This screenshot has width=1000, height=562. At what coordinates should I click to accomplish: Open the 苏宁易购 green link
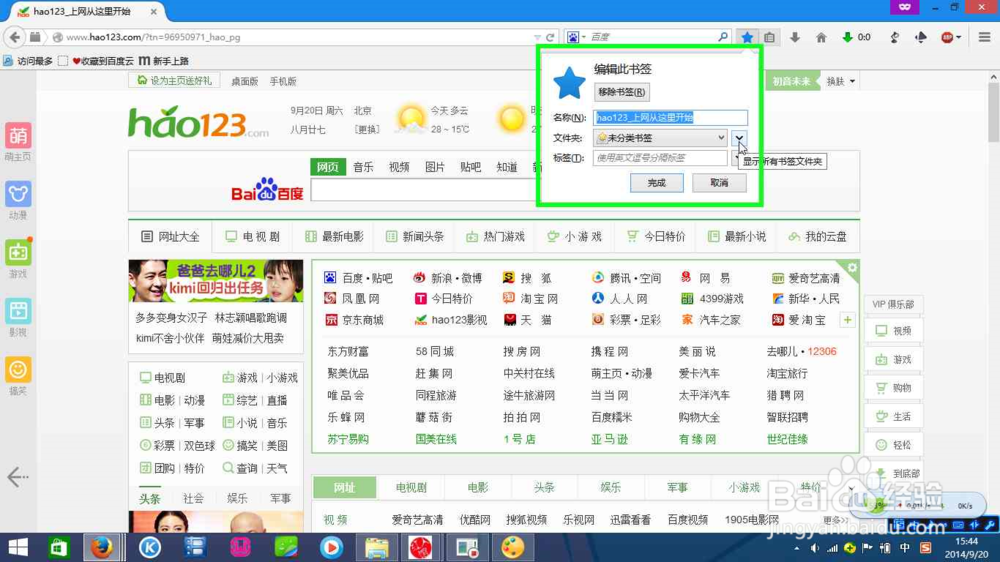pos(348,440)
